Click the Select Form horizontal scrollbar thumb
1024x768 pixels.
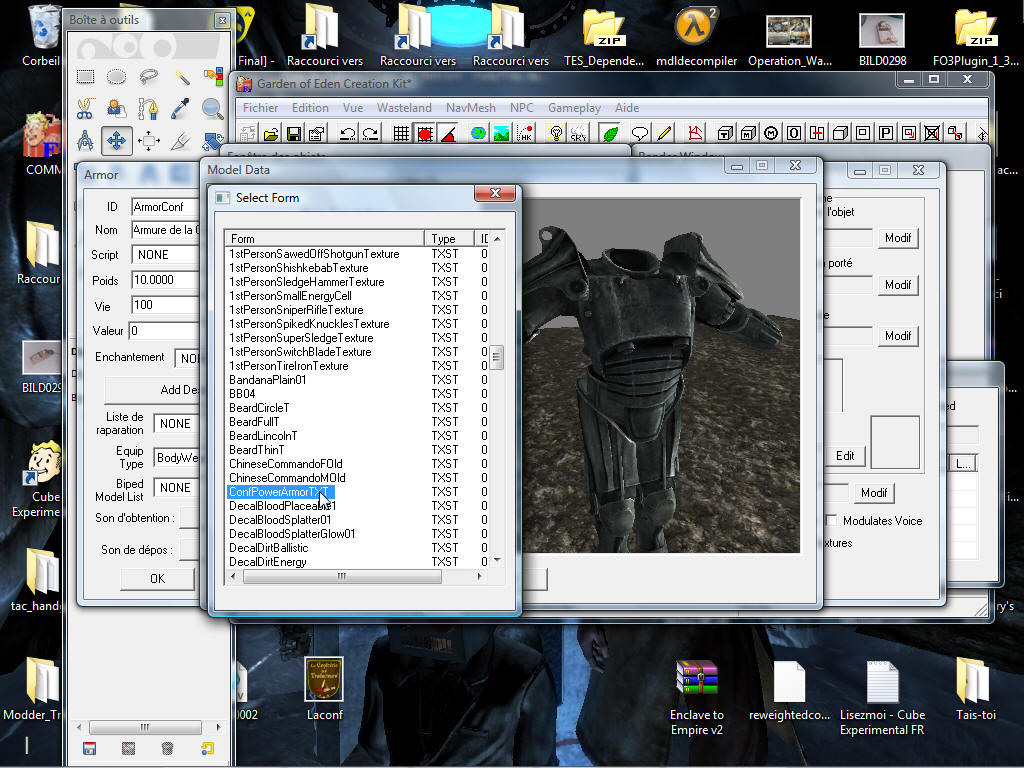coord(342,577)
